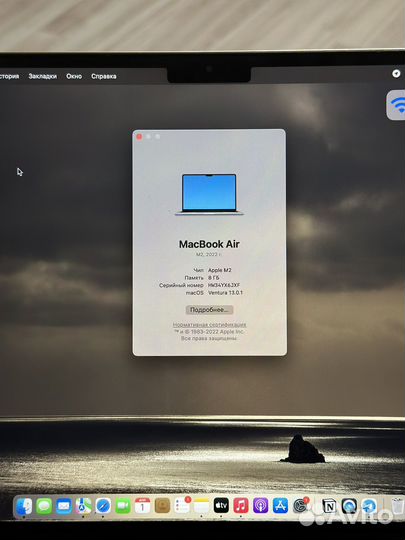Click the Подробнее... button

[209, 310]
